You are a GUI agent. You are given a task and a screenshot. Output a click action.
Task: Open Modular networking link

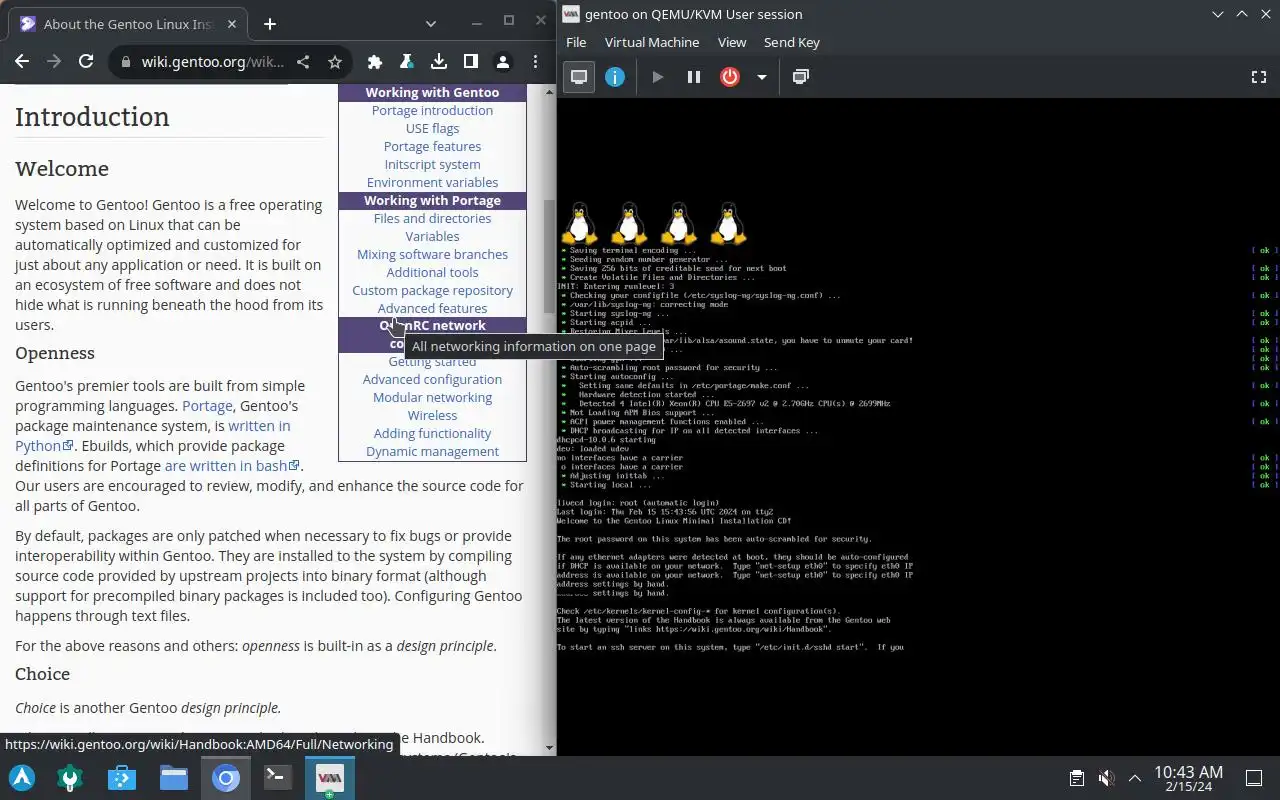pos(432,397)
